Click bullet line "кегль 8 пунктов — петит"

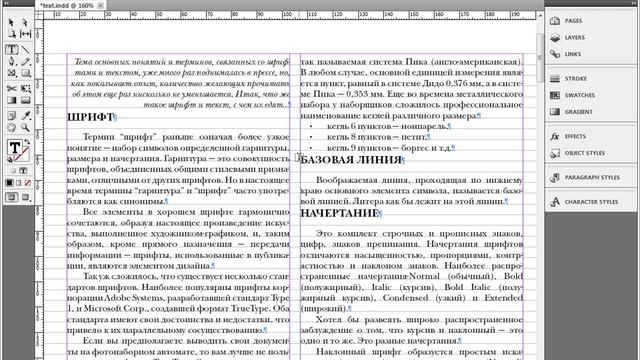(377, 137)
